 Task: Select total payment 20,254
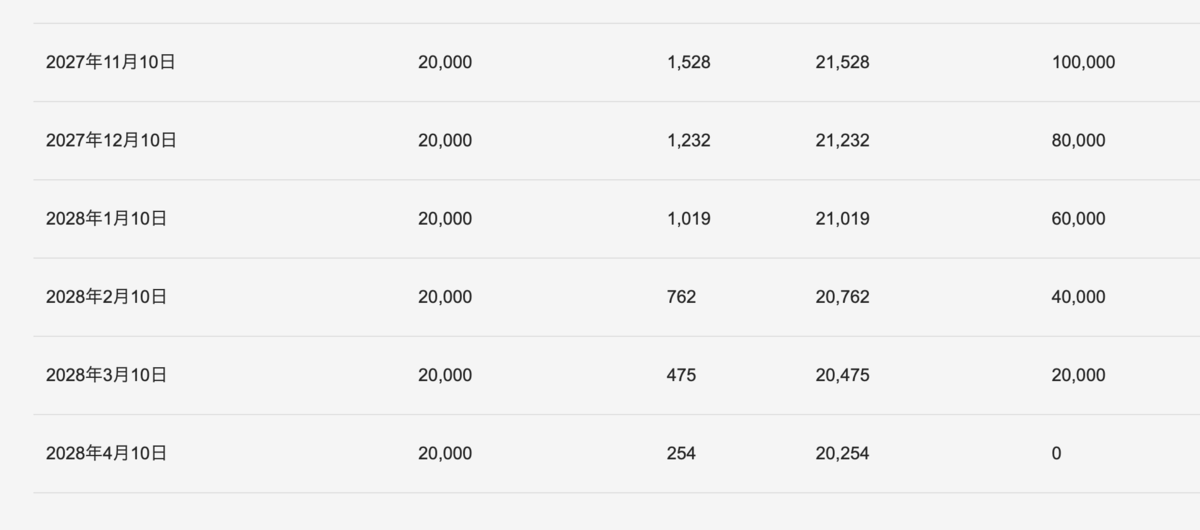pos(842,453)
